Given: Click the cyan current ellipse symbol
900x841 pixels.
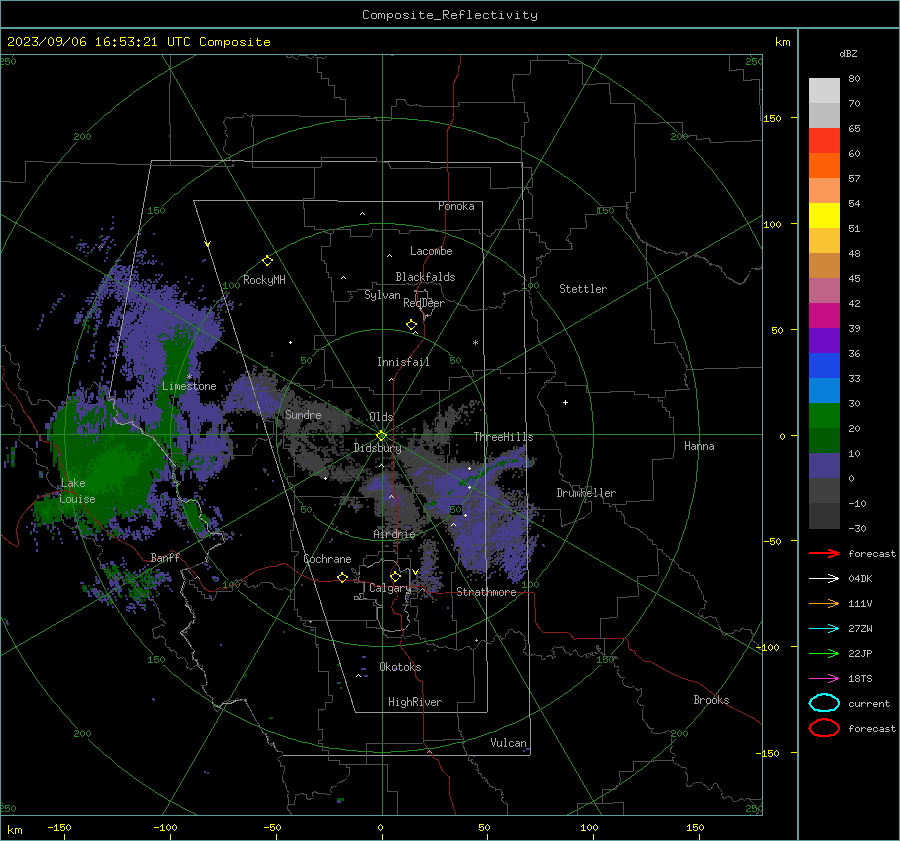Looking at the screenshot, I should point(824,703).
